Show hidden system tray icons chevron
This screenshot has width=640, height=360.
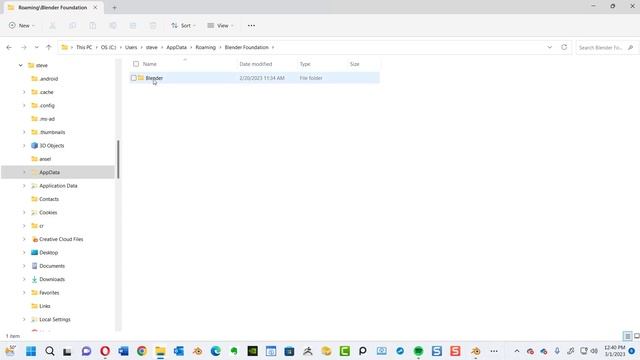pos(517,351)
